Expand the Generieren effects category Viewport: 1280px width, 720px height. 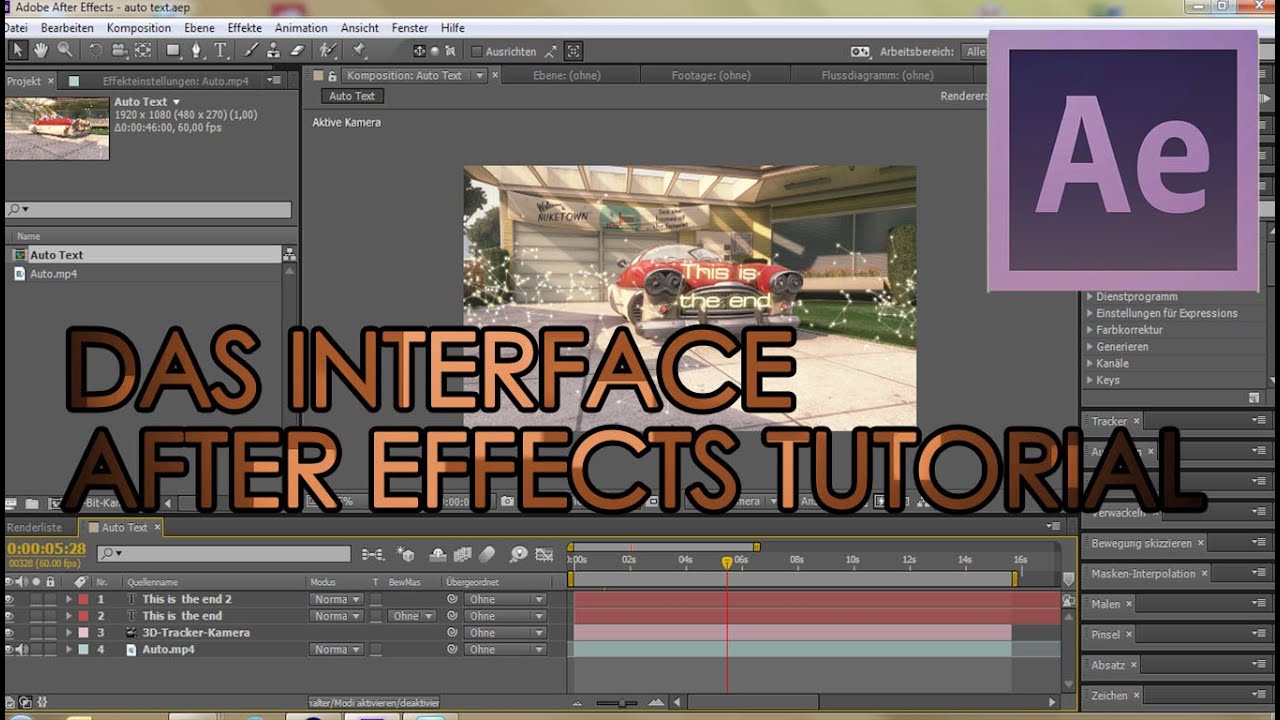click(1091, 347)
